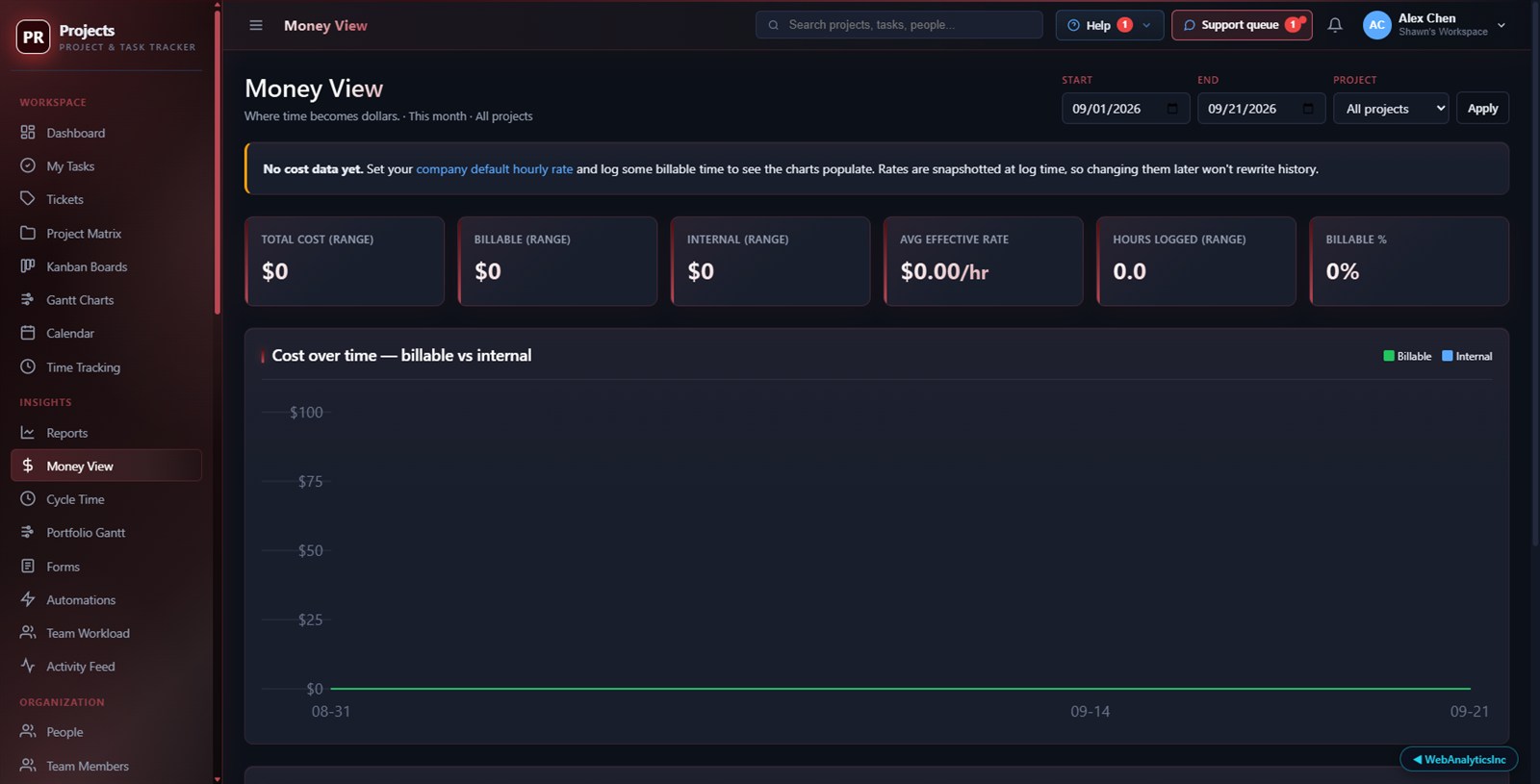Click the Activity Feed pulse icon
Viewport: 1540px width, 784px height.
click(28, 666)
